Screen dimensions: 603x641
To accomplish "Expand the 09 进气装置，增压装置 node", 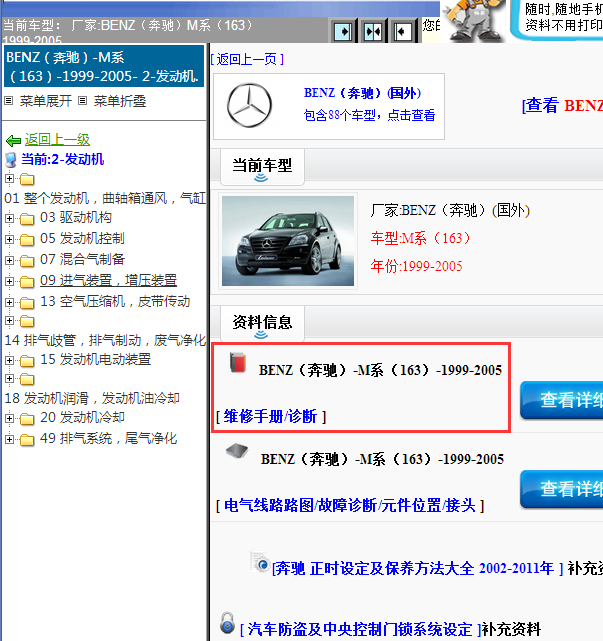I will (9, 281).
